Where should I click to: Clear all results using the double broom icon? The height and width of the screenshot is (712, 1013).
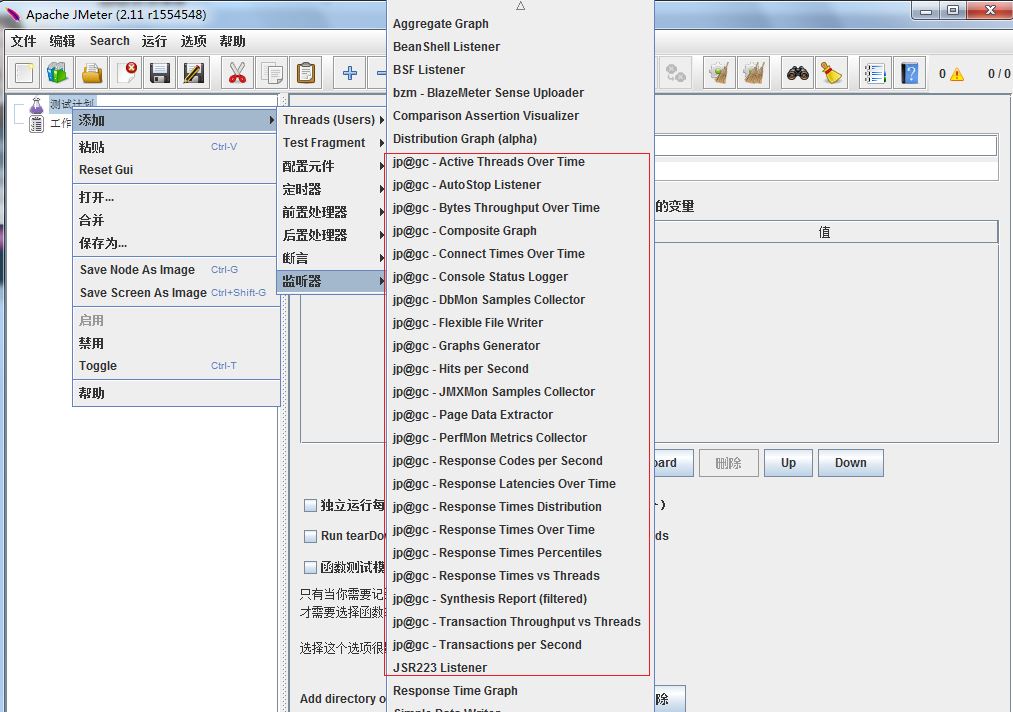(x=752, y=73)
